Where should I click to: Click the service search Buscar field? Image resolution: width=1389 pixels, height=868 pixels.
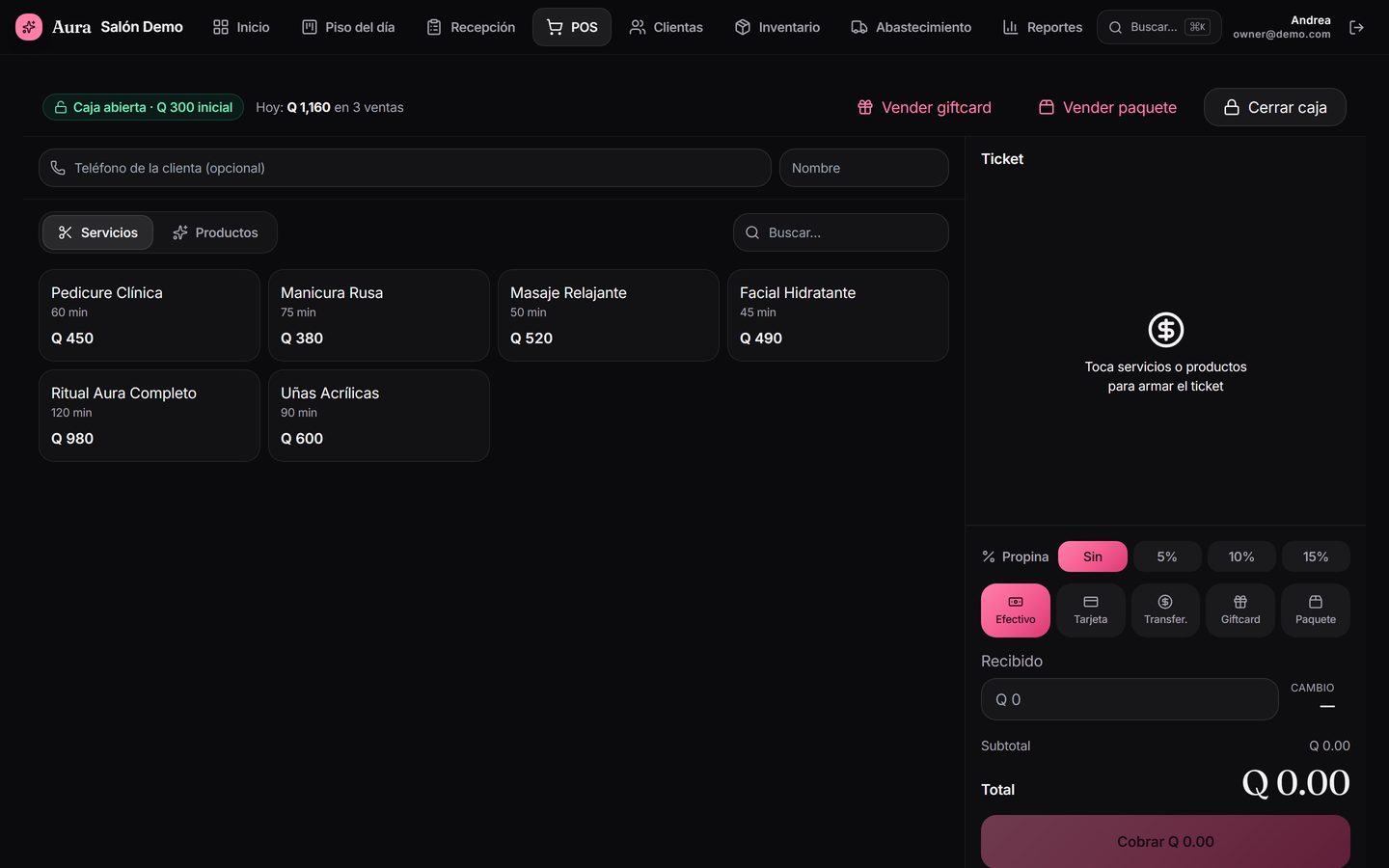[x=841, y=232]
